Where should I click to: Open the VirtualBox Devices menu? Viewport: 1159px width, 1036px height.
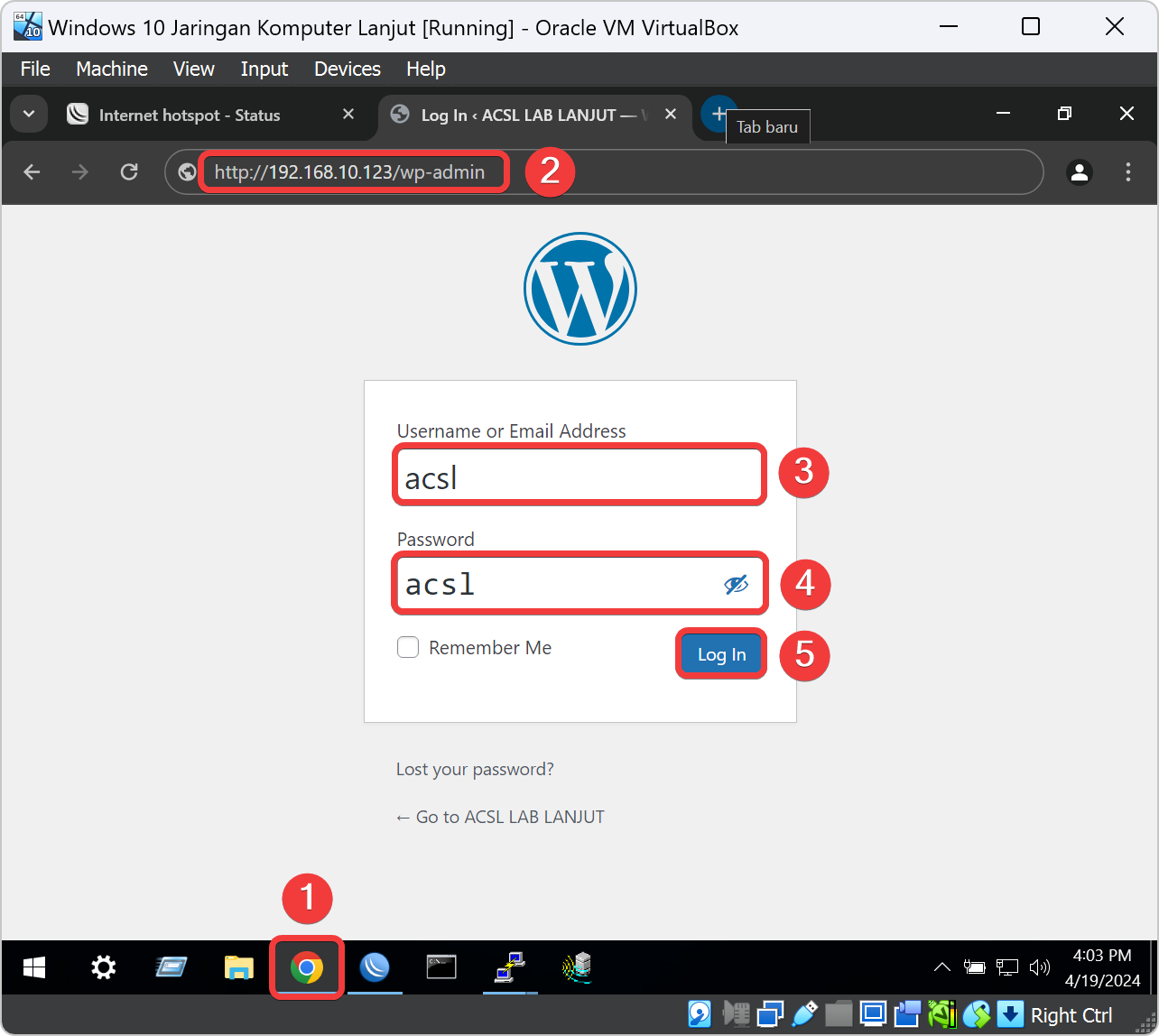[348, 69]
